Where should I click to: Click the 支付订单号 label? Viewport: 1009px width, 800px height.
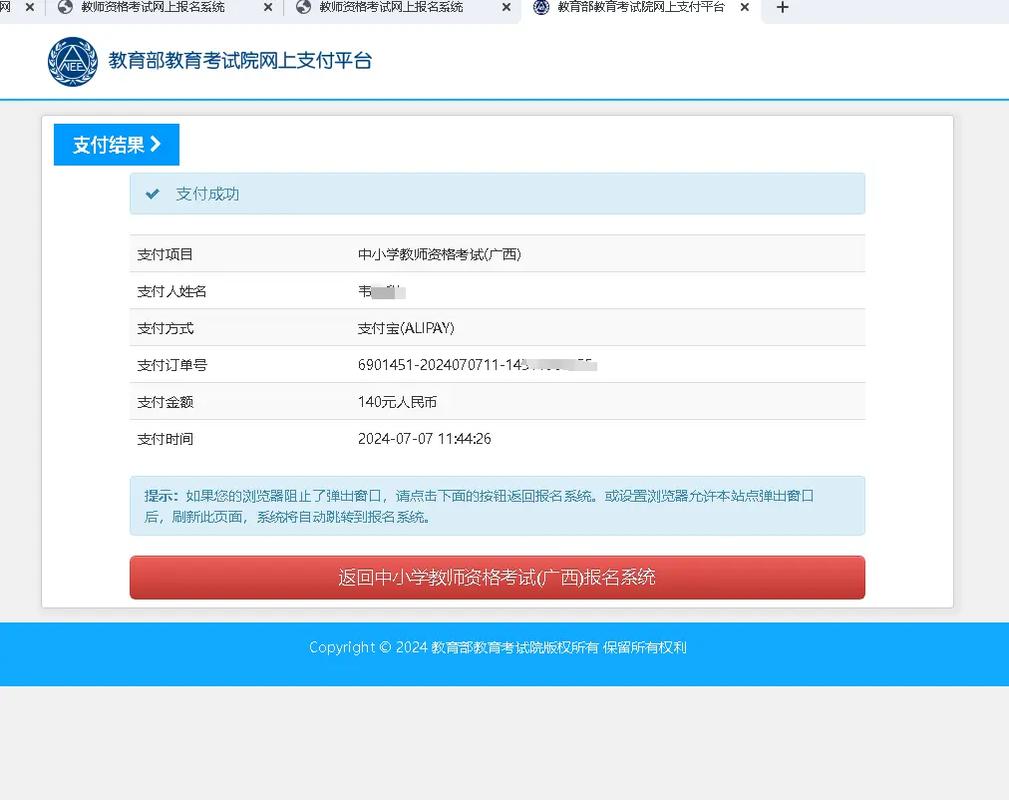tap(172, 365)
